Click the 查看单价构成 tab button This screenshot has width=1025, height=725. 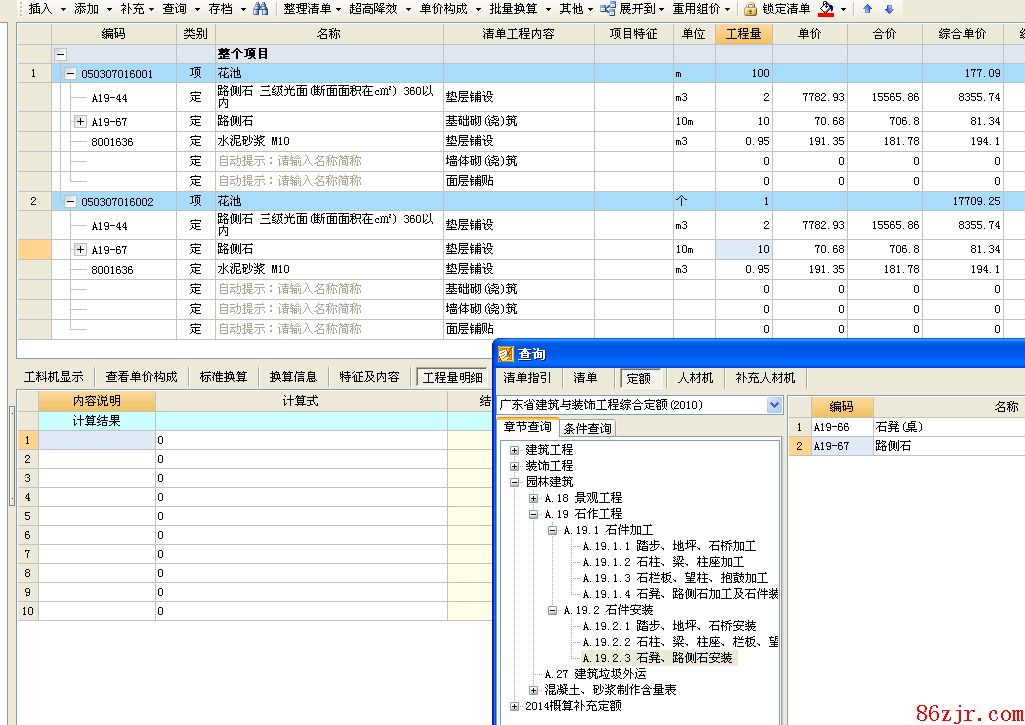click(x=141, y=377)
